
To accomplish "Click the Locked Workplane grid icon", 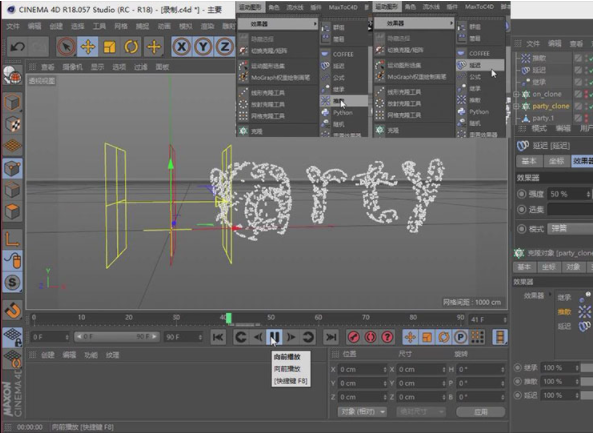I will pyautogui.click(x=12, y=337).
